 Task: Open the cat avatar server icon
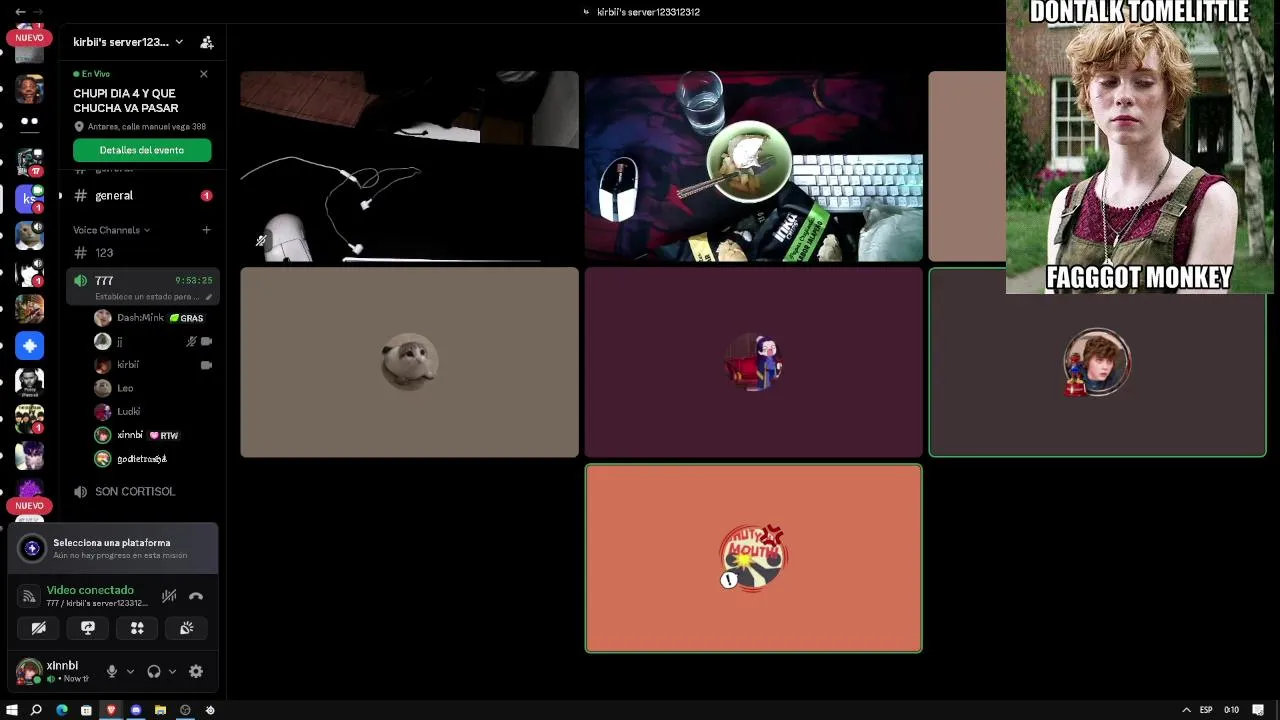(29, 235)
